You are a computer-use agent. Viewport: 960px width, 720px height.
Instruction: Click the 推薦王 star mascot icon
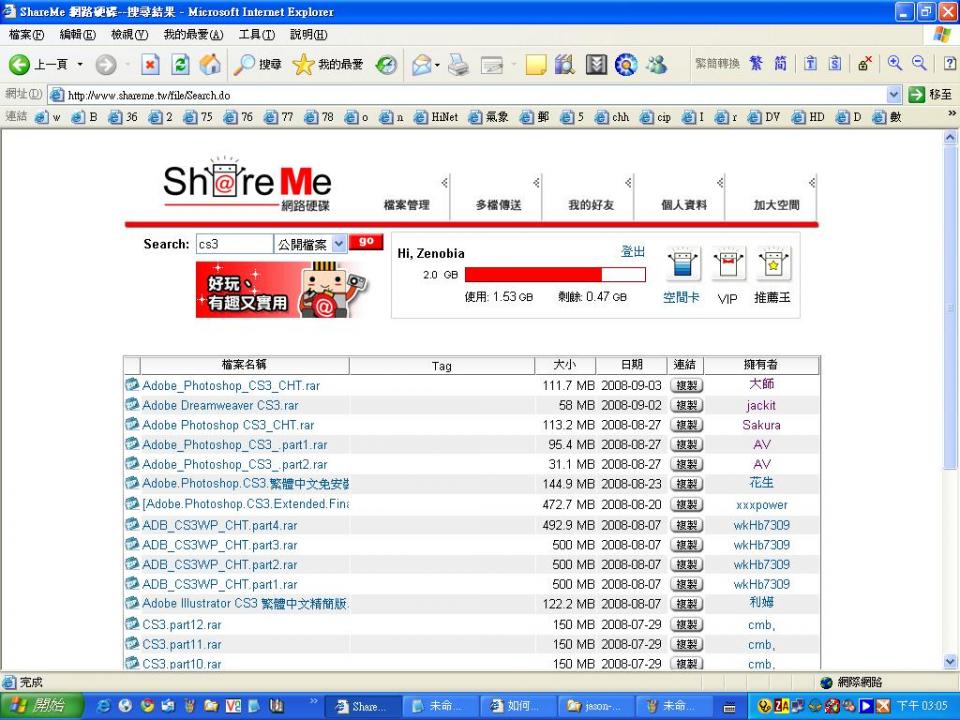pos(773,264)
